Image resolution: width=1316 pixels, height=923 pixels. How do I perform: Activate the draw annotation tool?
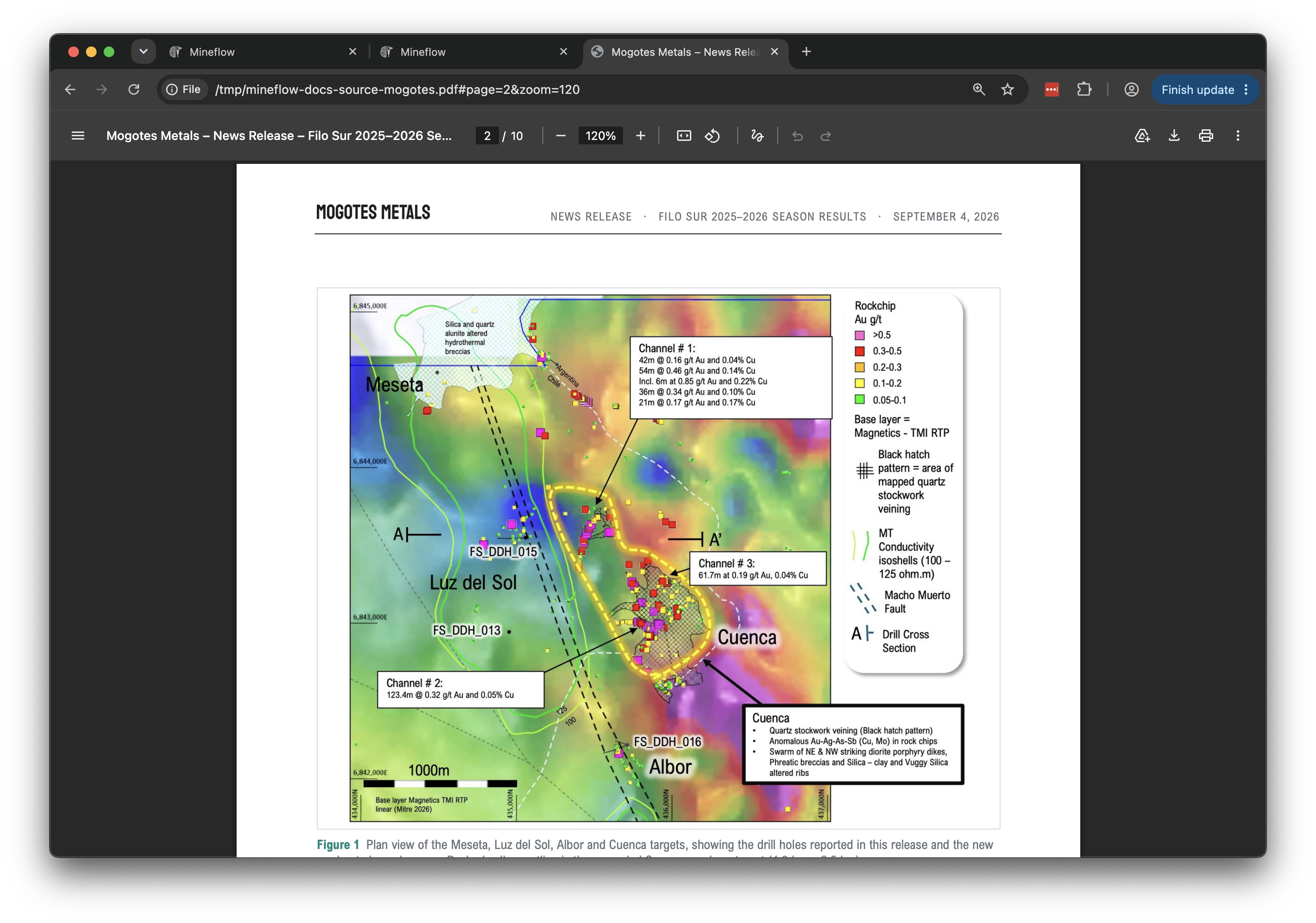click(x=757, y=136)
